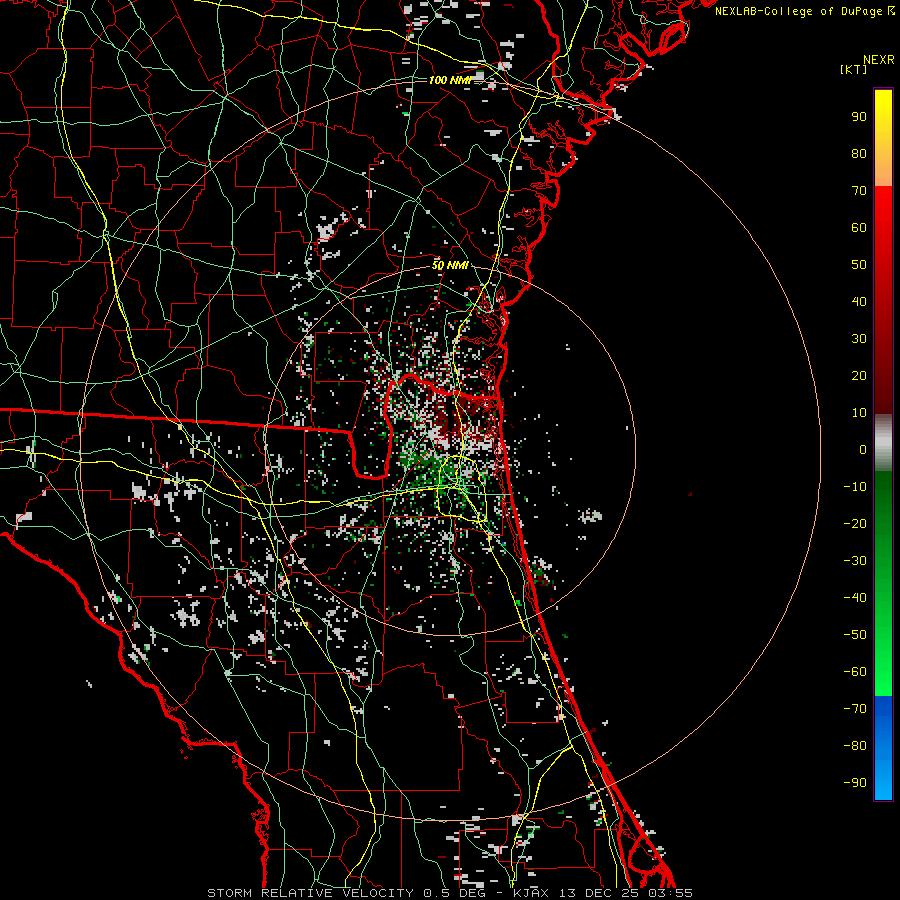The height and width of the screenshot is (900, 900).
Task: Select the -40 value on the velocity scale
Action: coord(855,598)
